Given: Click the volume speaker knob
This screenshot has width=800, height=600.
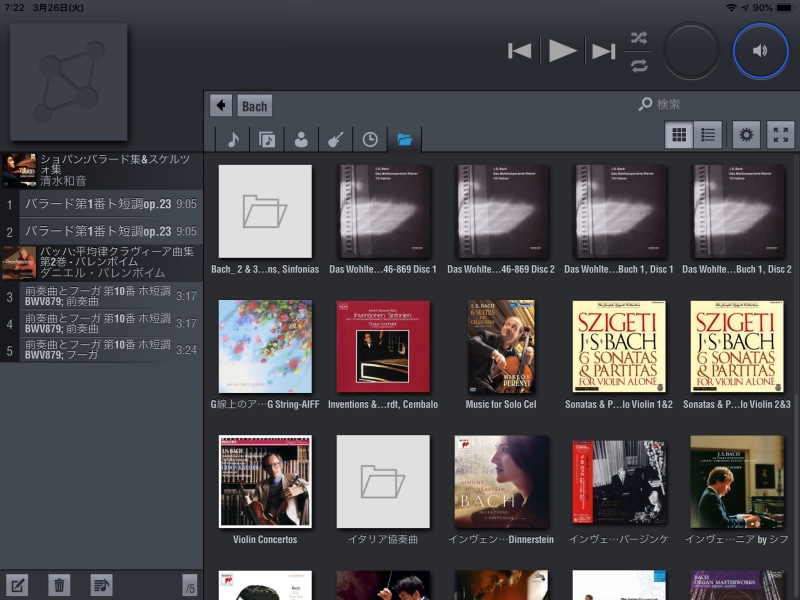Looking at the screenshot, I should [x=760, y=51].
